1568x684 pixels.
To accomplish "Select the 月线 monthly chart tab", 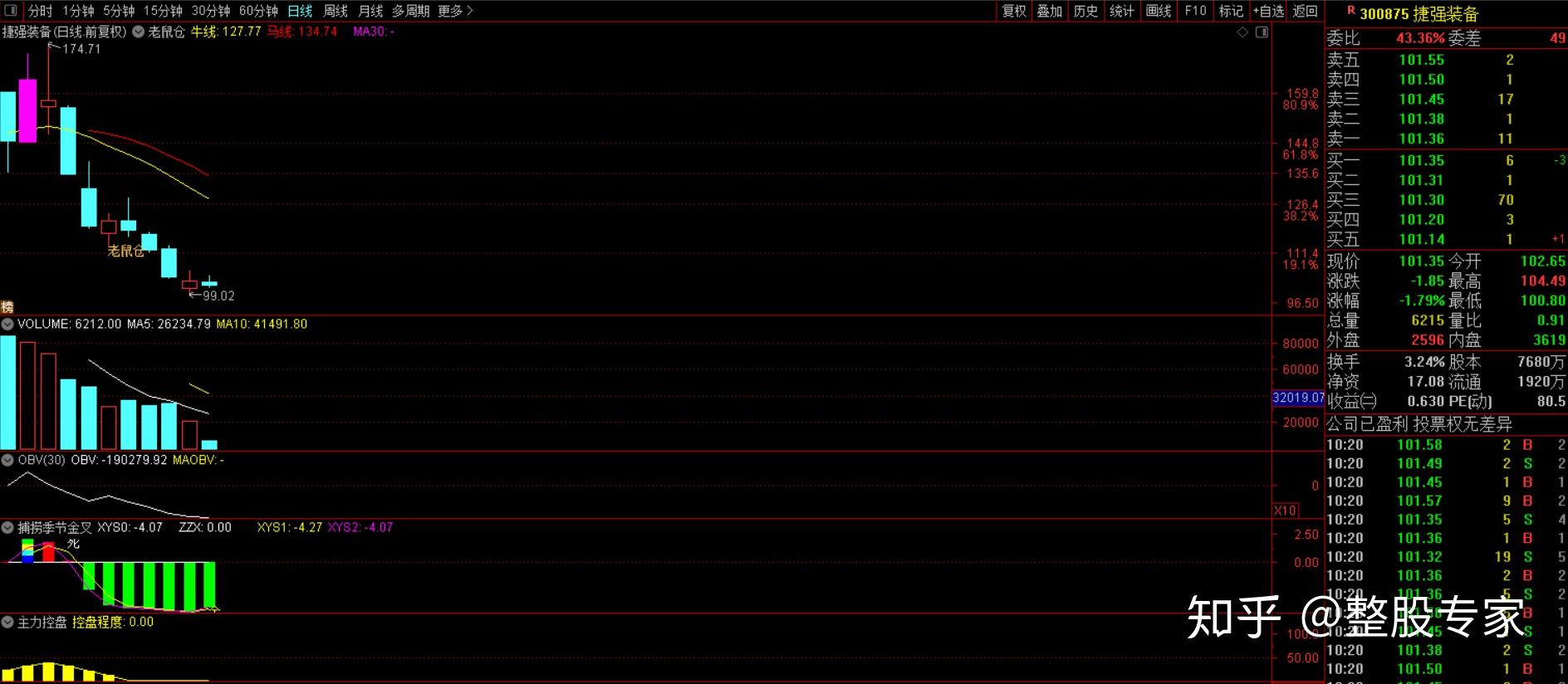I will coord(370,11).
